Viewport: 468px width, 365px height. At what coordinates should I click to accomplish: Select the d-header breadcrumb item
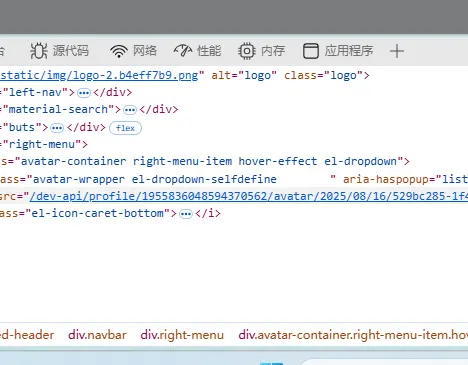[x=27, y=335]
